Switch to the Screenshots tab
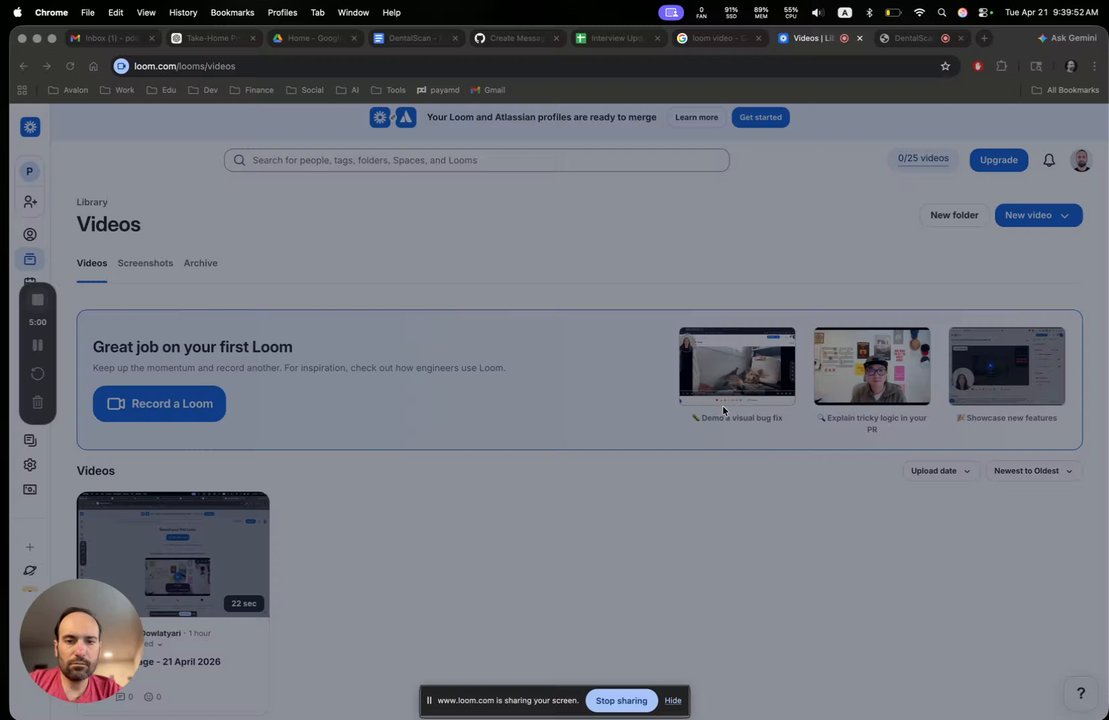1109x720 pixels. tap(145, 263)
